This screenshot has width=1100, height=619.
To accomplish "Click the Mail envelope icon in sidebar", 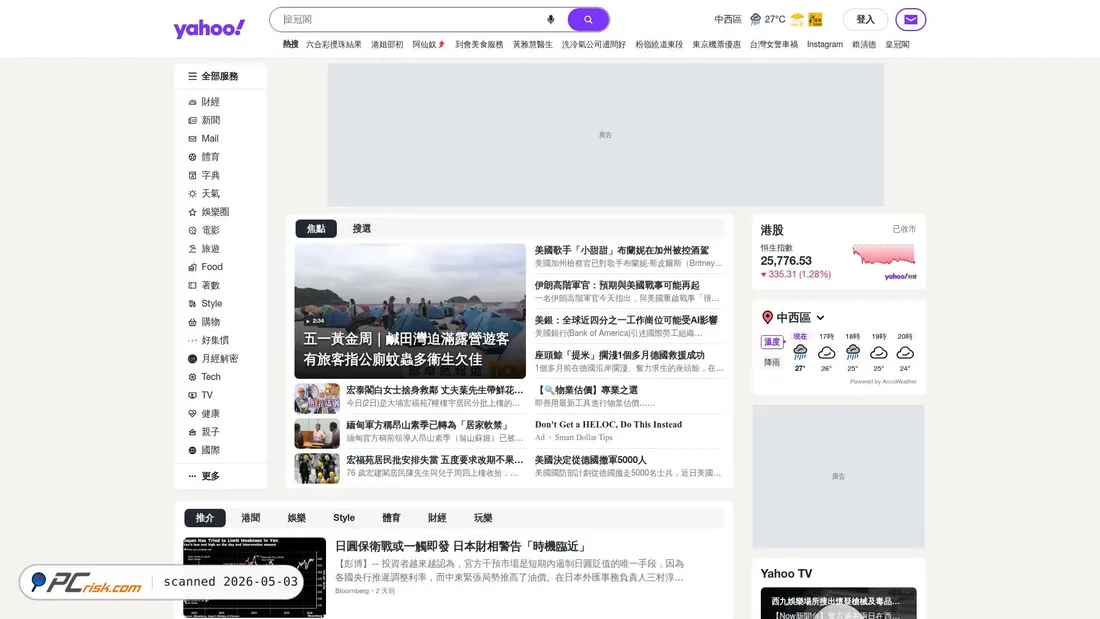I will [x=192, y=139].
